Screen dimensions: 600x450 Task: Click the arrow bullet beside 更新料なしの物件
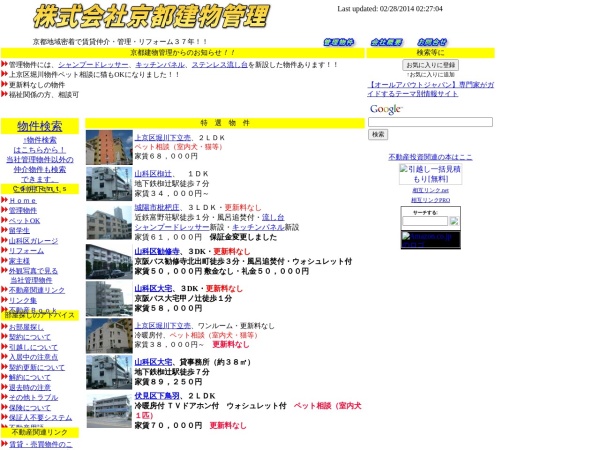point(4,85)
